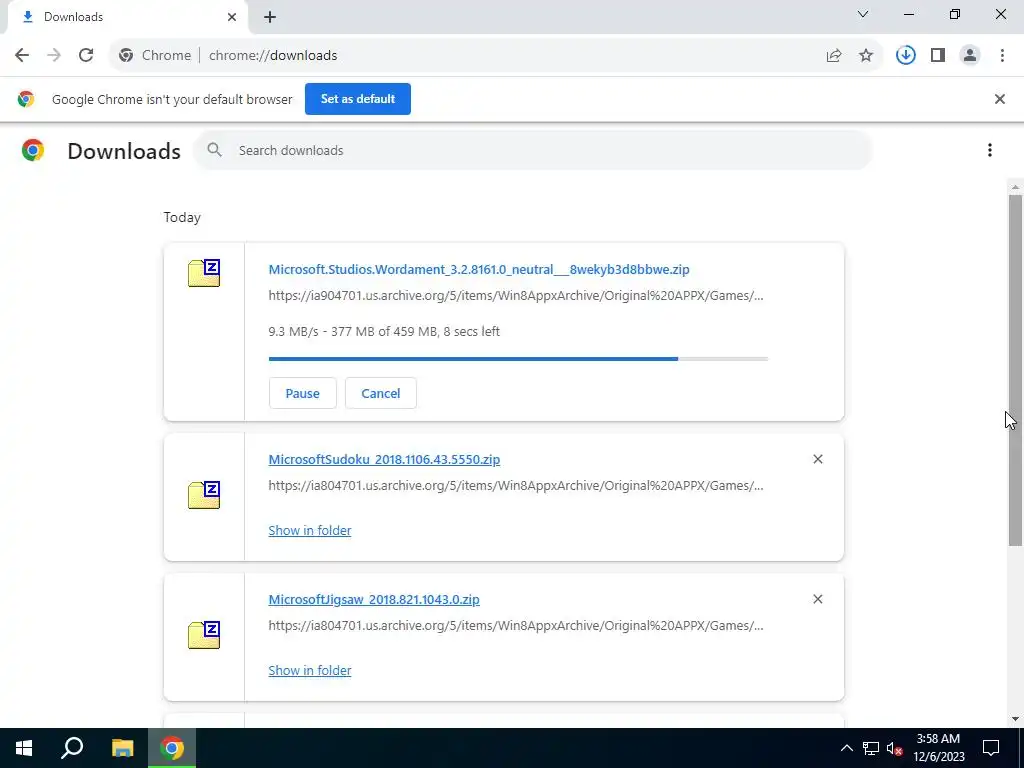Click the search magnifier icon
Screen dimensions: 1024x768
click(x=214, y=150)
